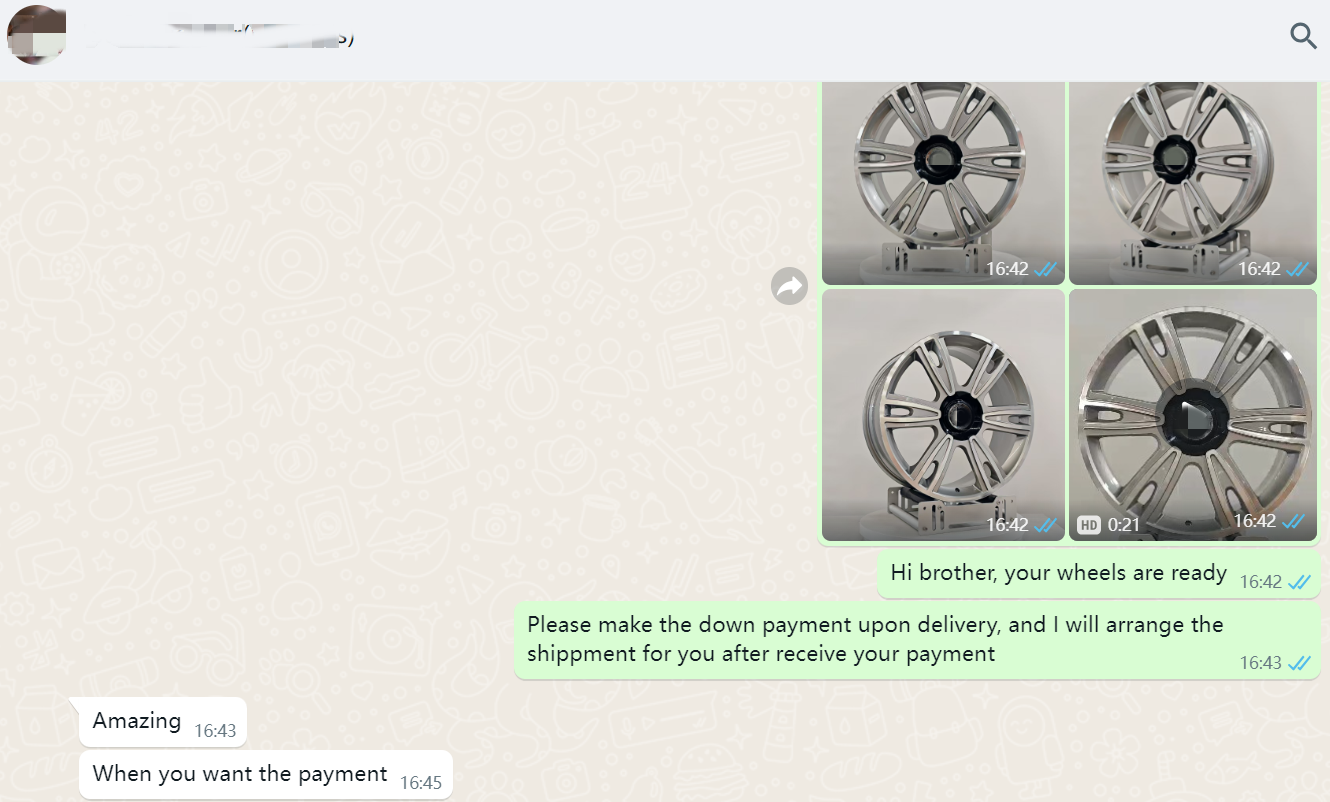Select the 'When you want the payment' message
This screenshot has width=1330, height=802.
[x=265, y=775]
